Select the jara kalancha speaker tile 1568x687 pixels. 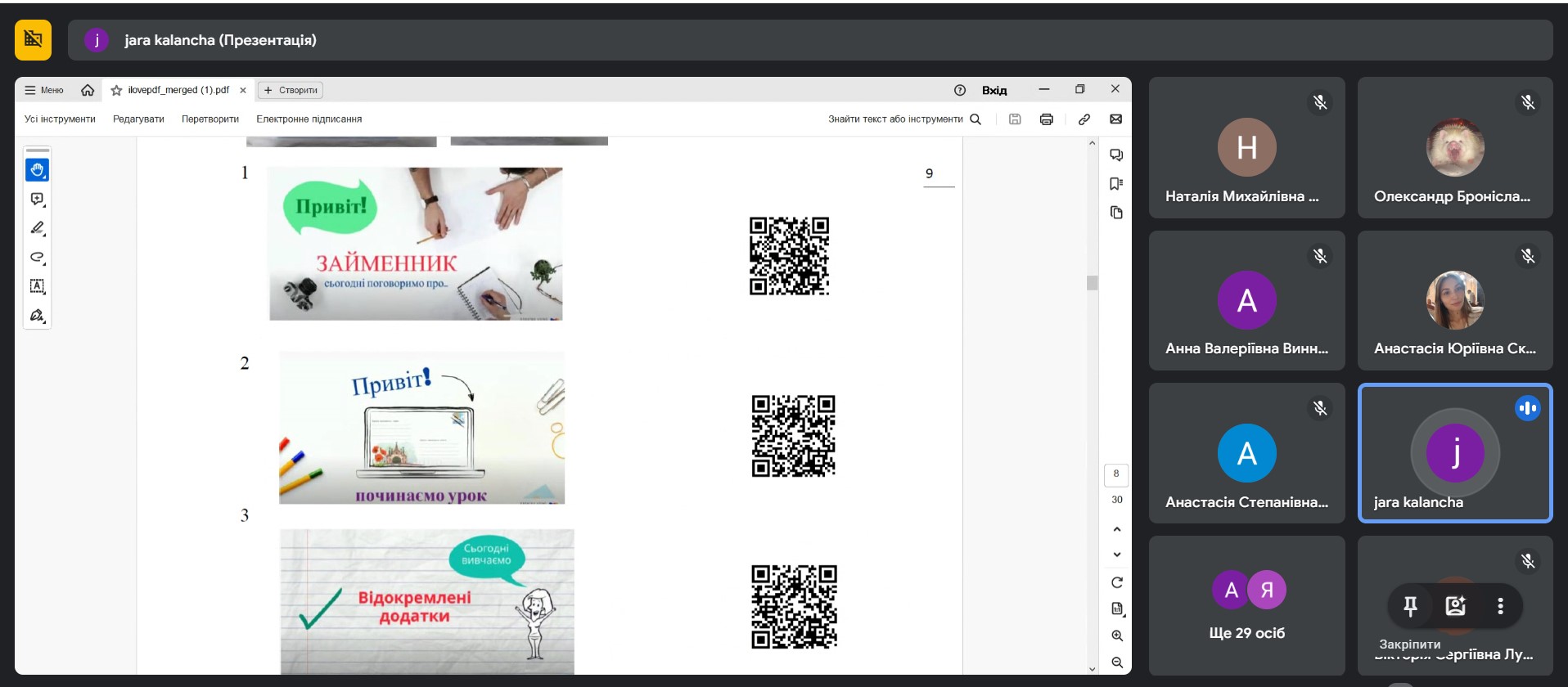pyautogui.click(x=1455, y=453)
